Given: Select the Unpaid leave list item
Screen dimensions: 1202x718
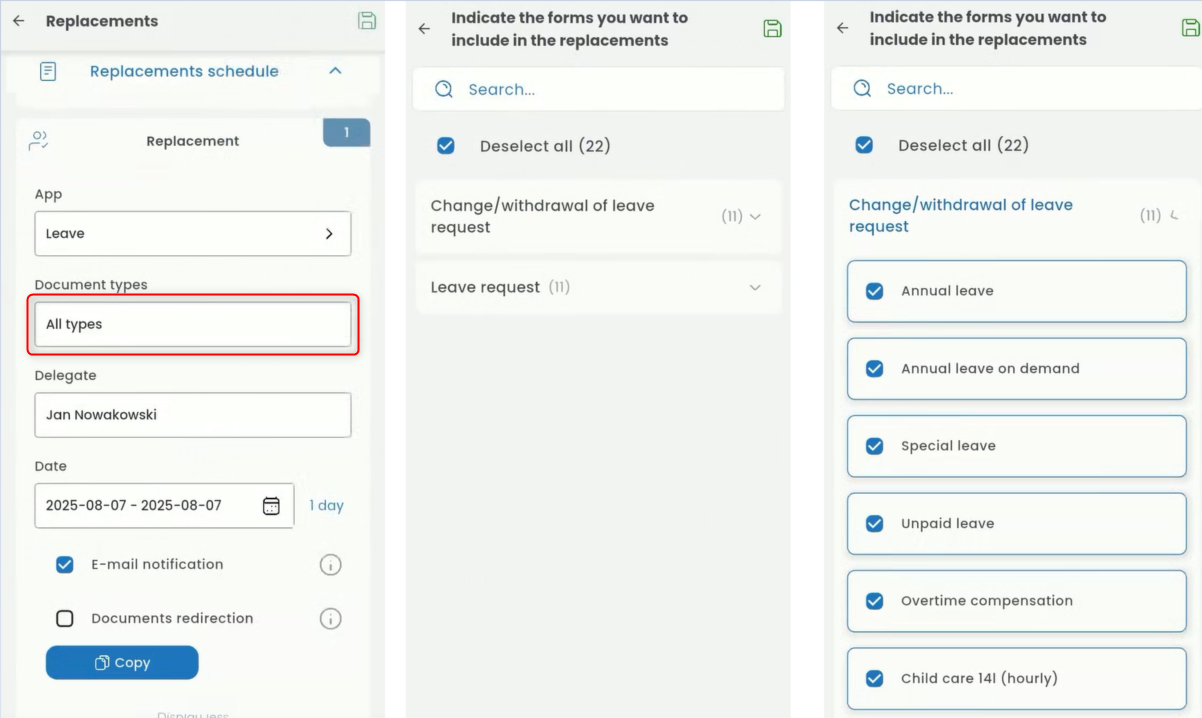Looking at the screenshot, I should [x=1016, y=524].
